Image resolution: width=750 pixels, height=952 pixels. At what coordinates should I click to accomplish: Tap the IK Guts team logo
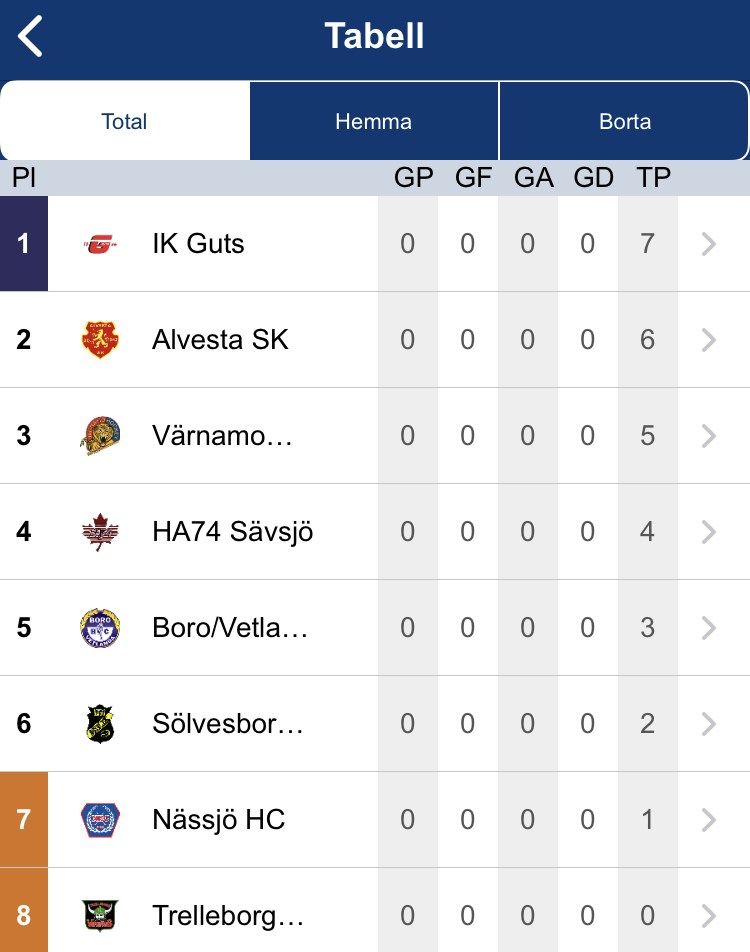[x=100, y=243]
